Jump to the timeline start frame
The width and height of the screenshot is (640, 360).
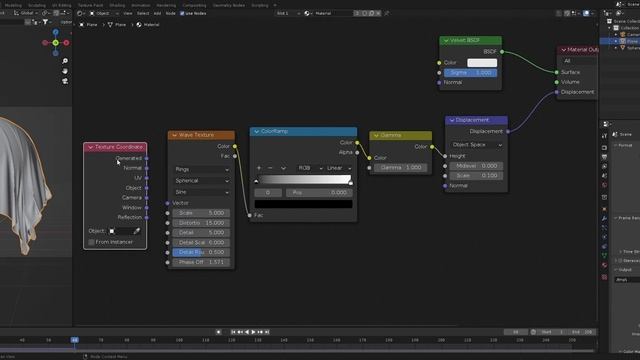click(x=233, y=332)
